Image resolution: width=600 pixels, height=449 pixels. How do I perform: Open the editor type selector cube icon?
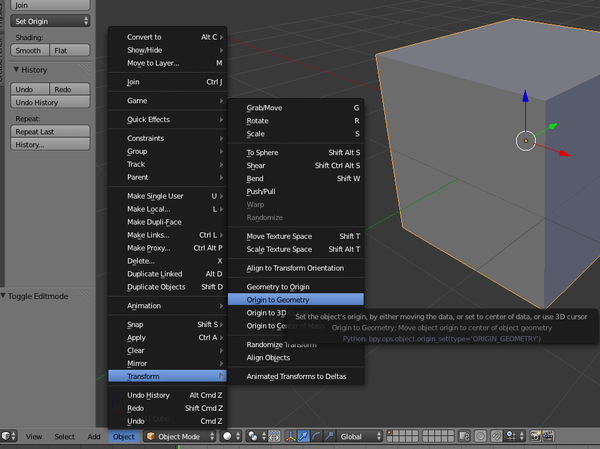(9, 436)
